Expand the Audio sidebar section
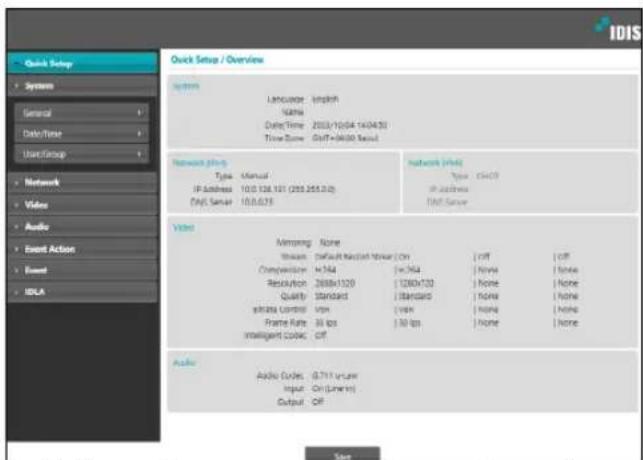Image resolution: width=643 pixels, height=460 pixels. click(x=82, y=227)
